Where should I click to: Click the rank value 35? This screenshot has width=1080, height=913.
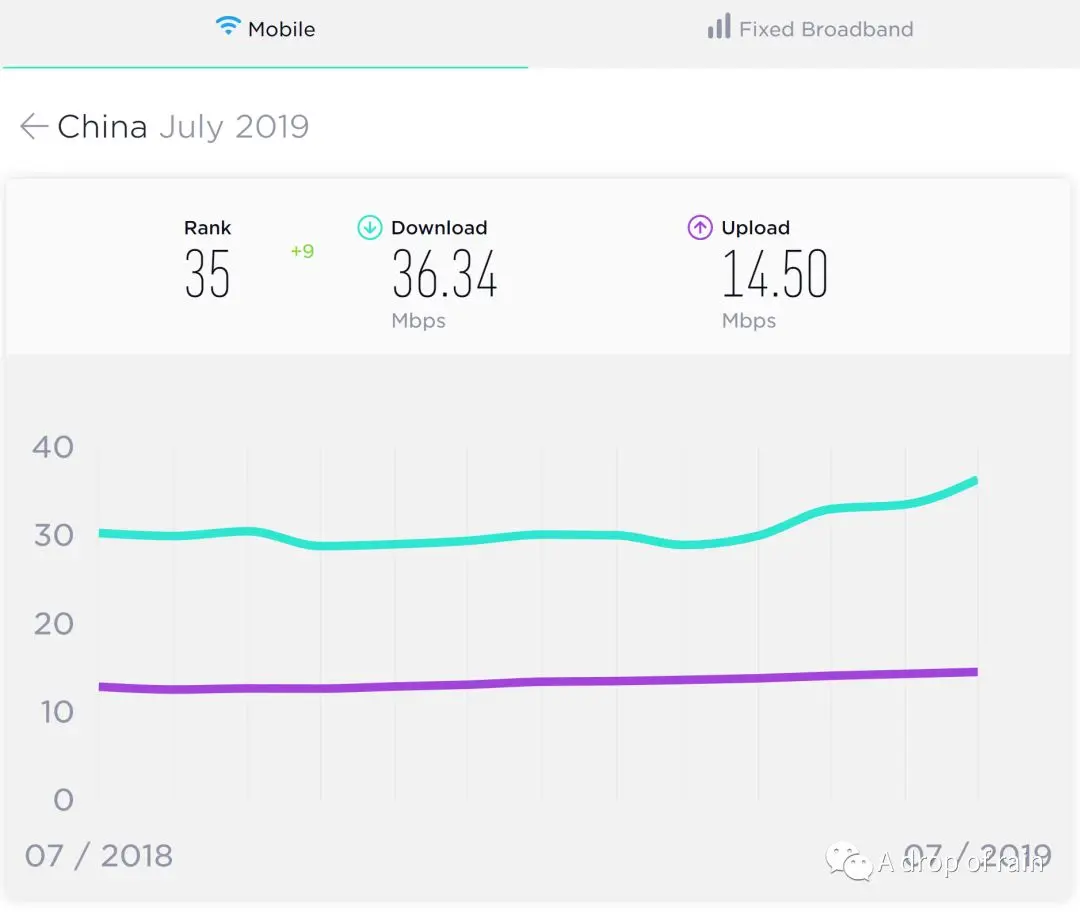click(207, 274)
